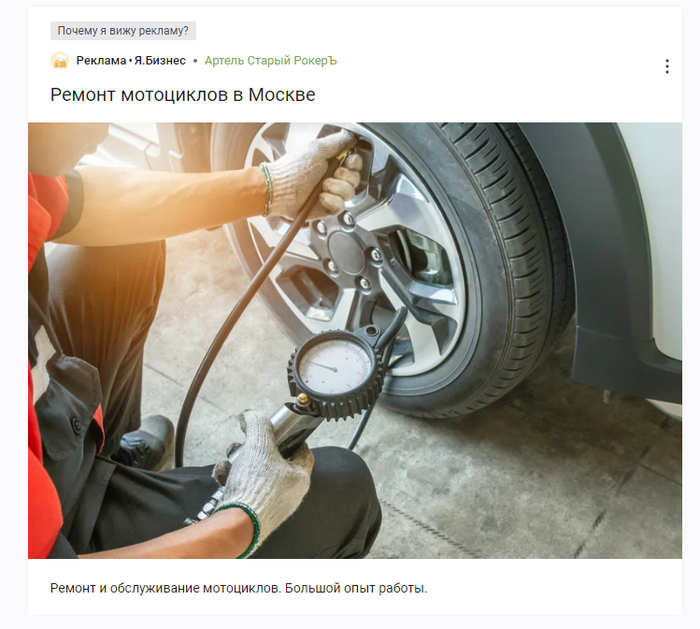Image resolution: width=700 pixels, height=629 pixels.
Task: Click the brass valve fitting on the gauge
Action: (x=302, y=399)
